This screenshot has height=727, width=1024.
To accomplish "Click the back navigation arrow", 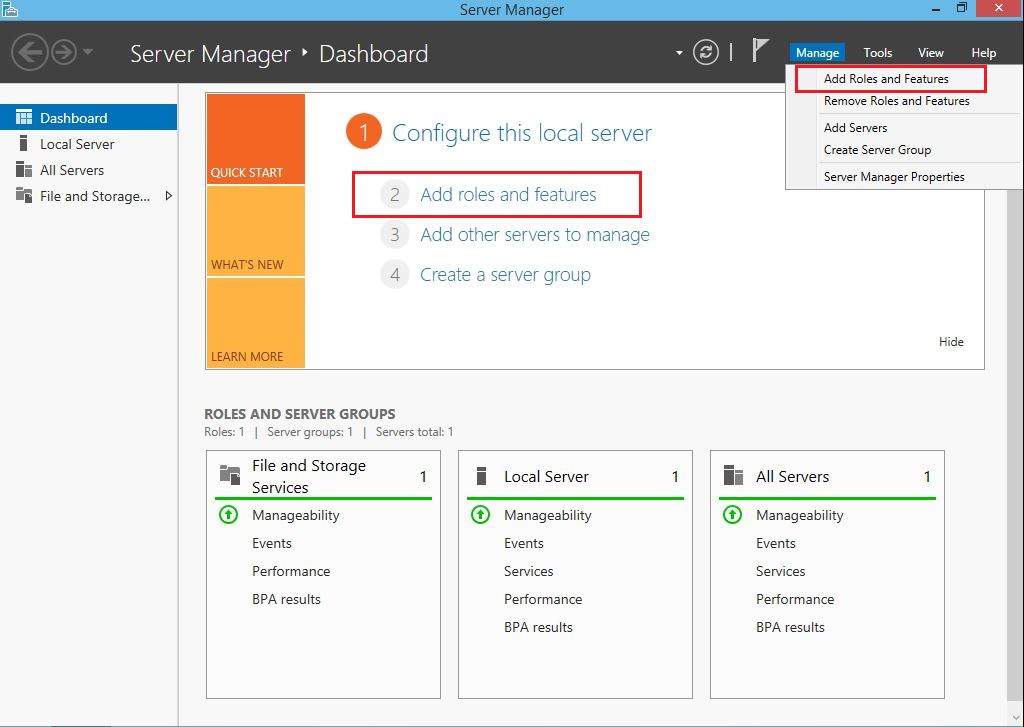I will pyautogui.click(x=28, y=52).
